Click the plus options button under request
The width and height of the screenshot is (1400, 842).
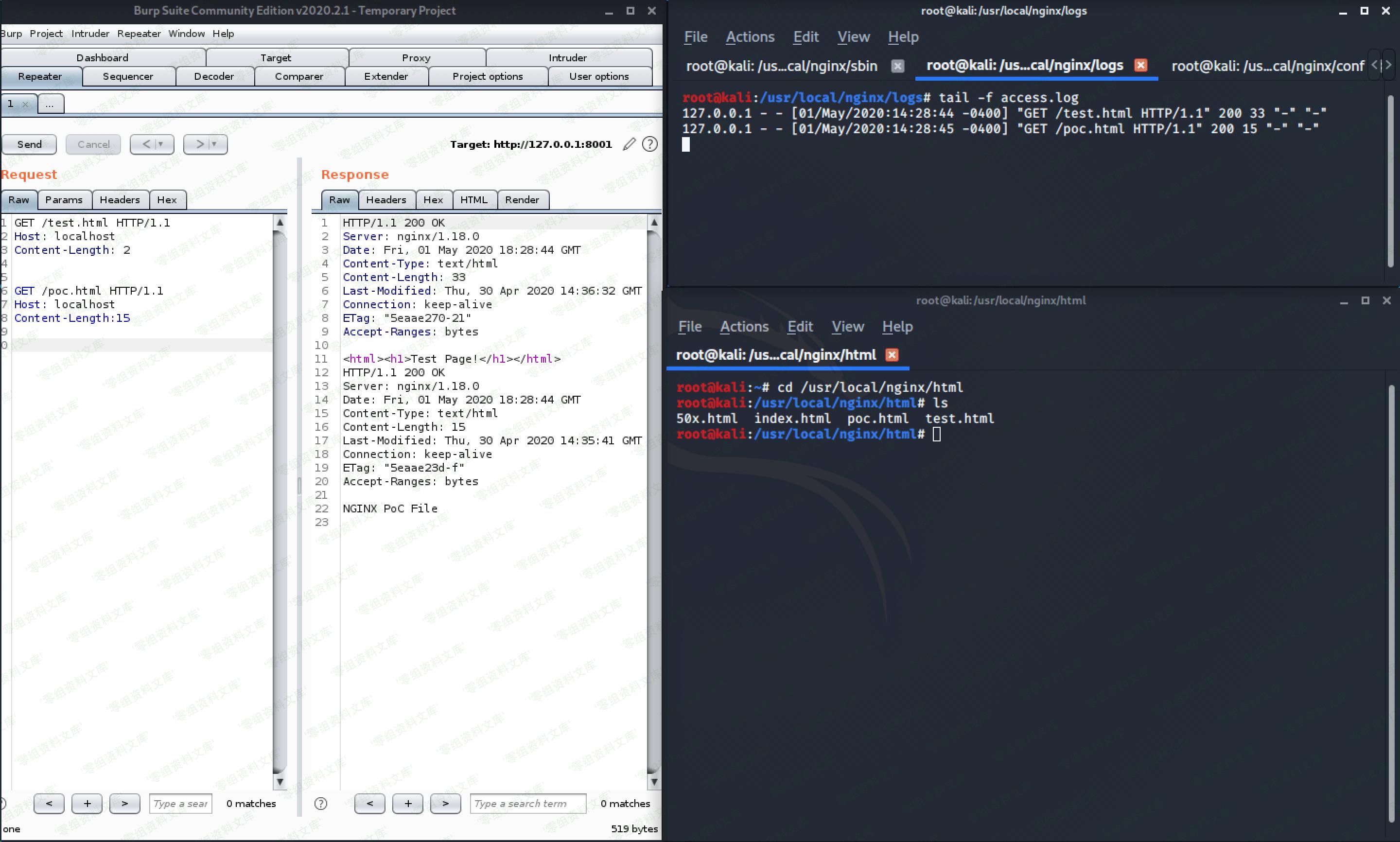click(87, 804)
